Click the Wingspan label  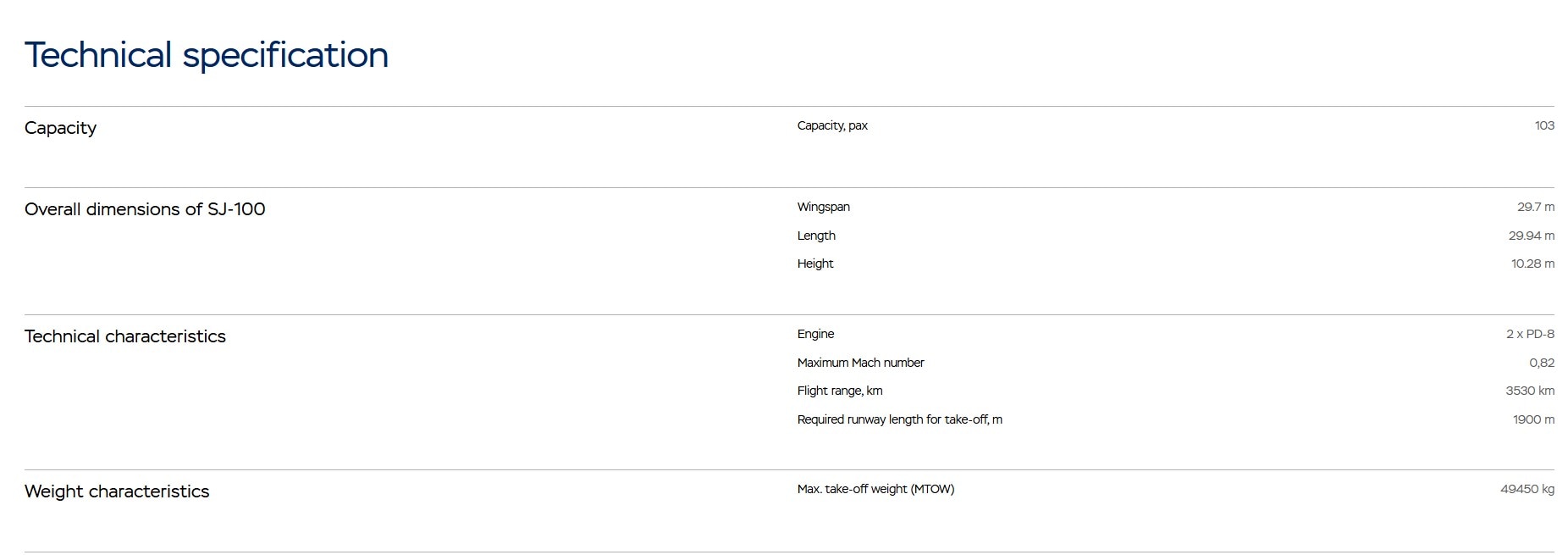pos(823,207)
